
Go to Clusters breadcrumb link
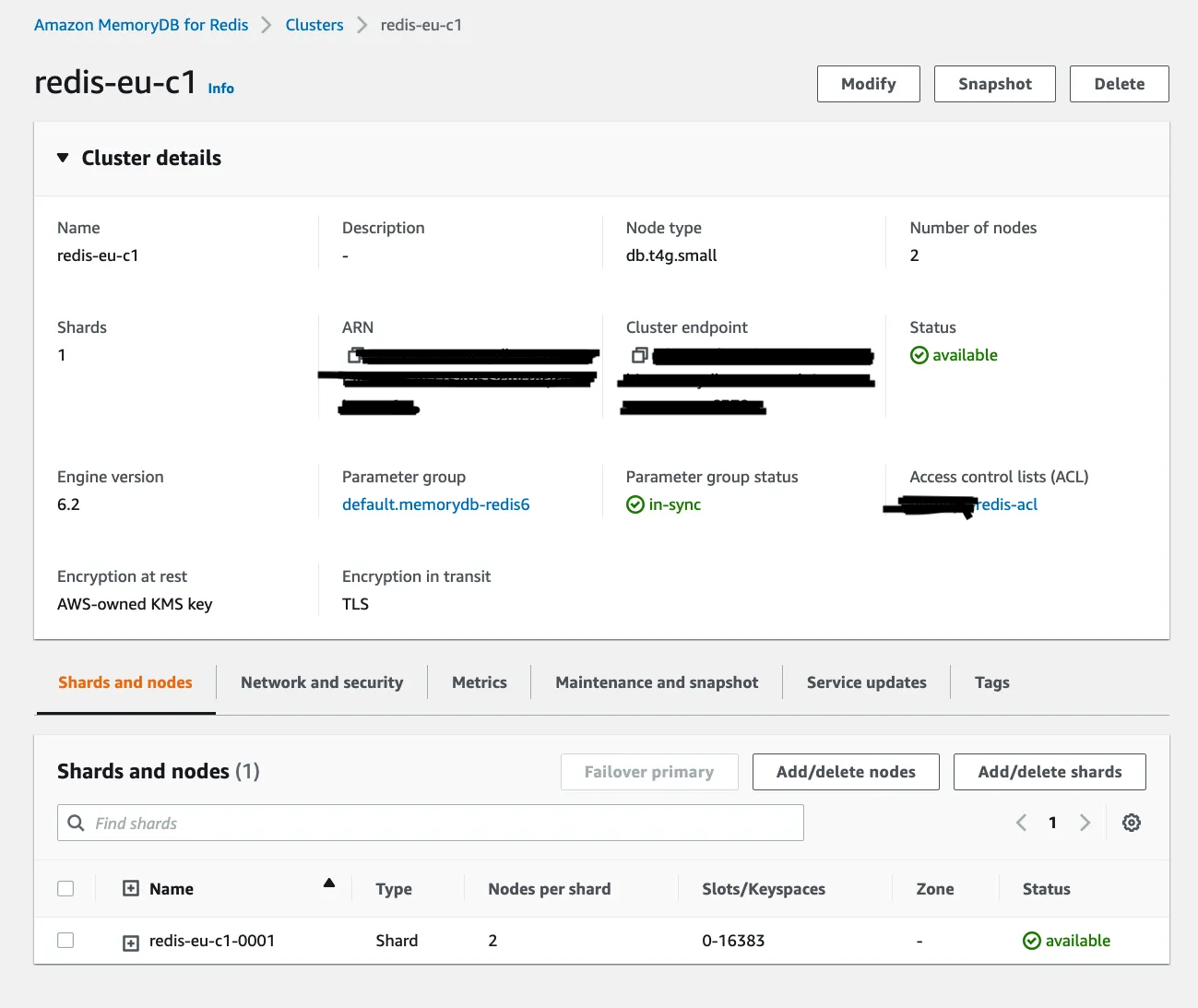314,25
